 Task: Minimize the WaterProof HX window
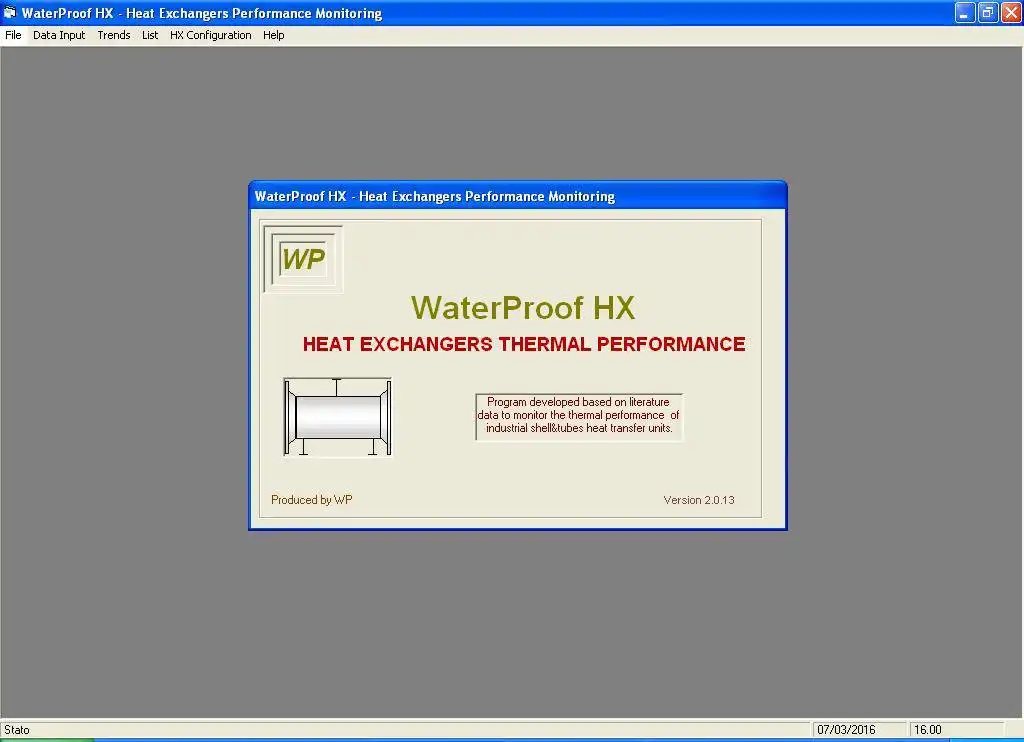pyautogui.click(x=965, y=12)
